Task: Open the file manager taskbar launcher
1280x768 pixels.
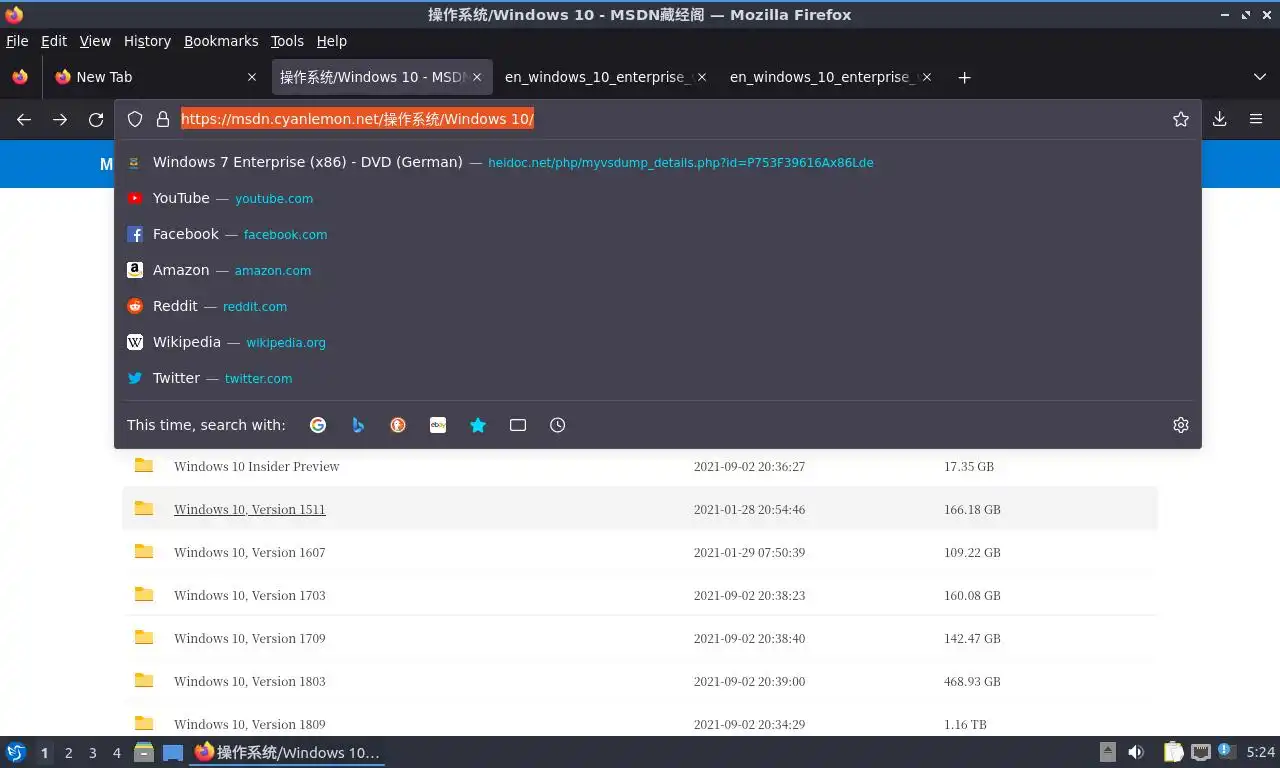Action: pyautogui.click(x=144, y=752)
